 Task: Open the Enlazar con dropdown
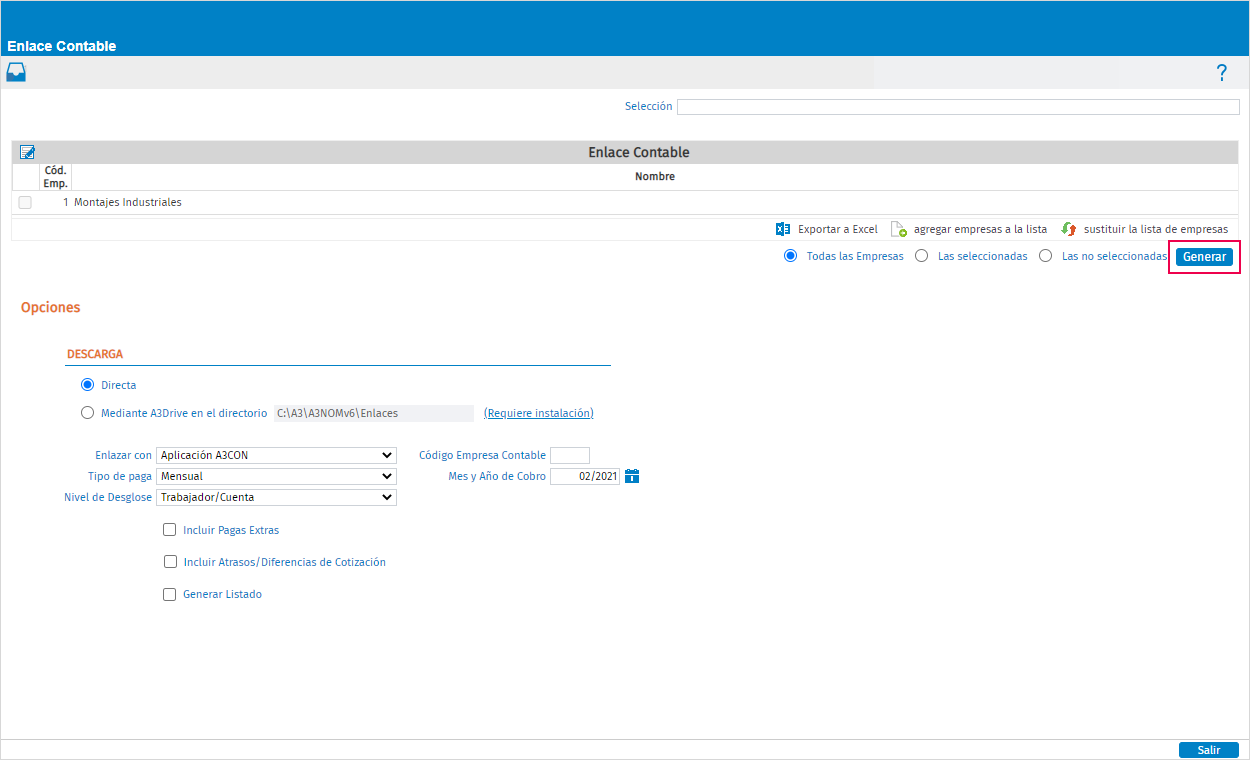pyautogui.click(x=277, y=455)
